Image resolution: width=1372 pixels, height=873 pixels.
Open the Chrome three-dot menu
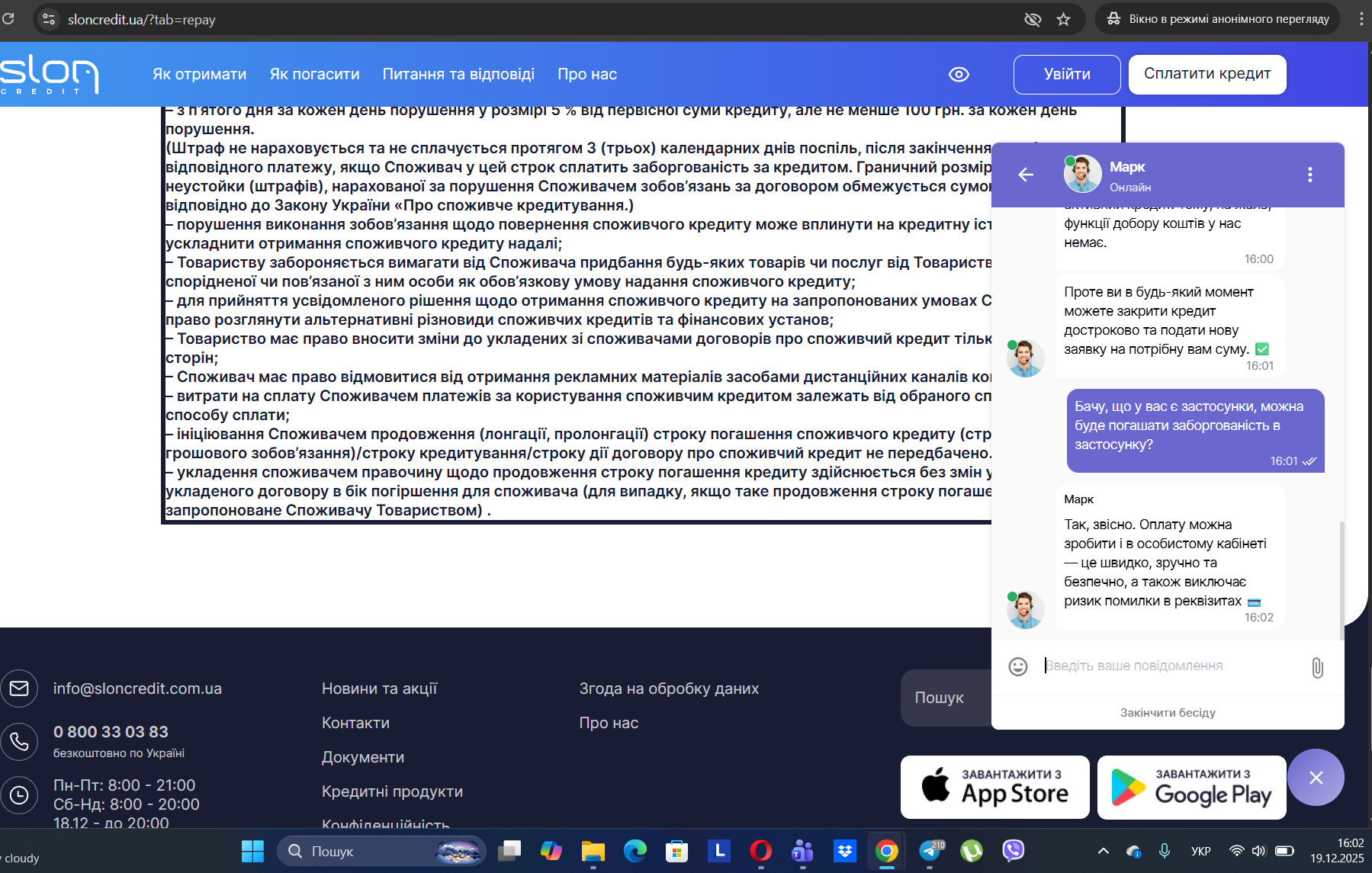pos(1361,19)
